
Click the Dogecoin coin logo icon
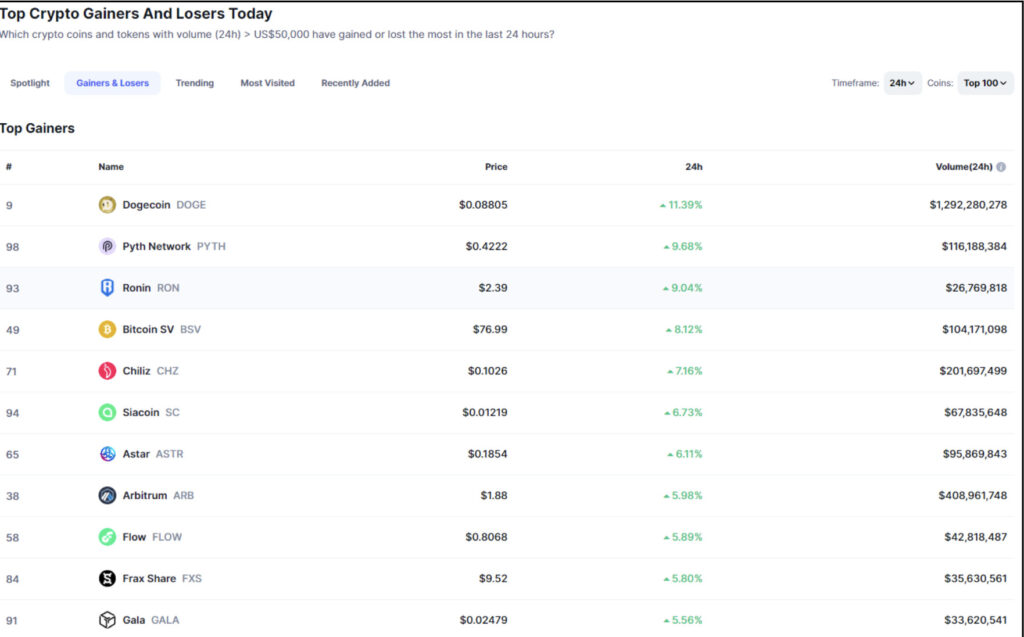coord(107,205)
